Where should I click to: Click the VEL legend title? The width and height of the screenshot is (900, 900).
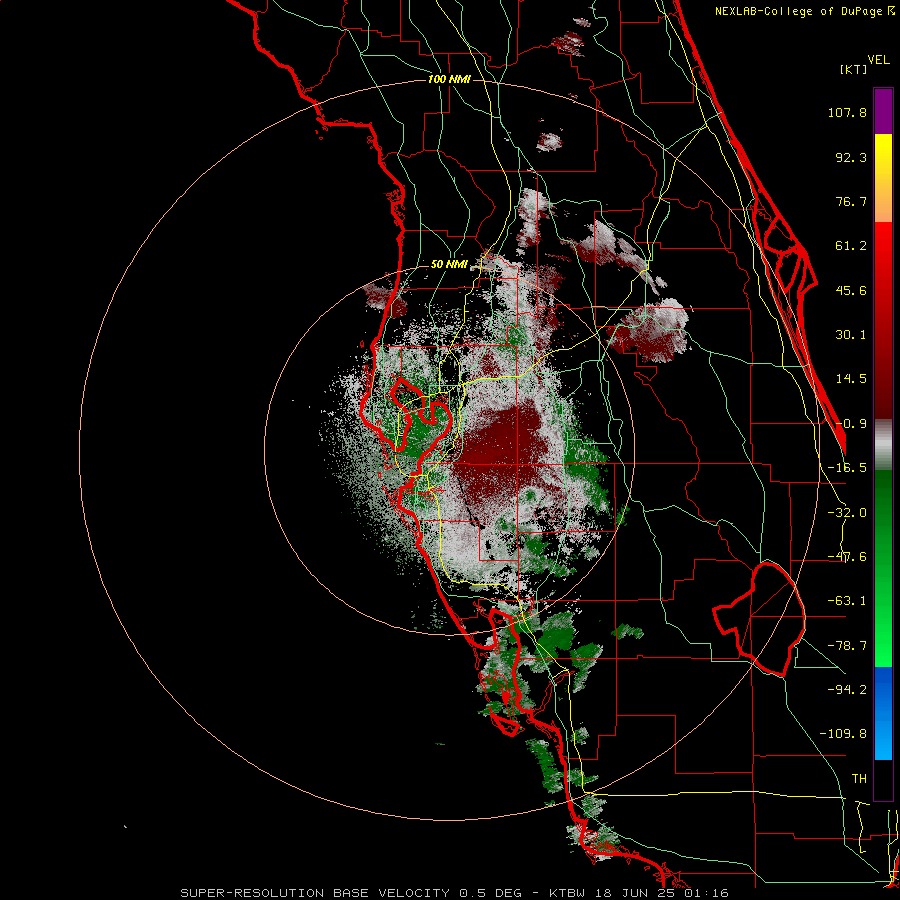coord(878,60)
